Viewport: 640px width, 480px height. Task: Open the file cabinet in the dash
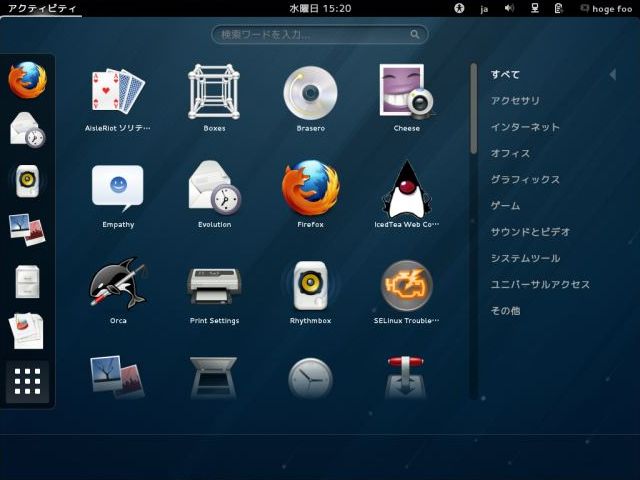pos(27,281)
